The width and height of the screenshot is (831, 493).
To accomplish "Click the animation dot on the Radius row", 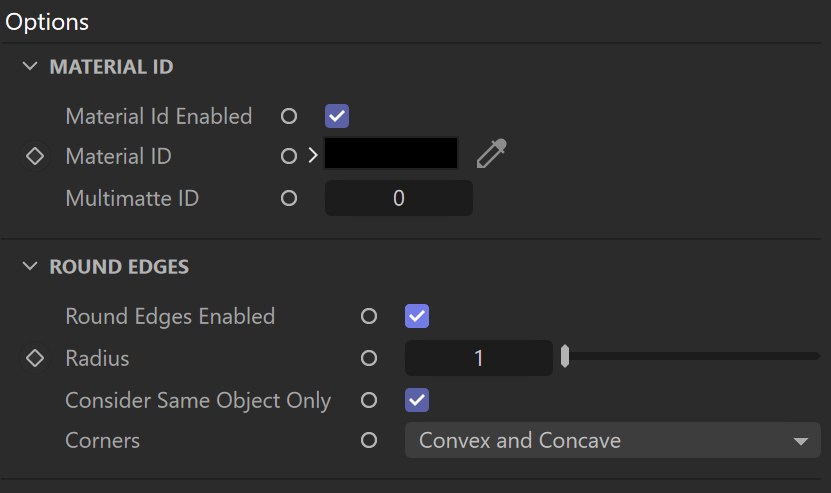I will click(x=369, y=358).
